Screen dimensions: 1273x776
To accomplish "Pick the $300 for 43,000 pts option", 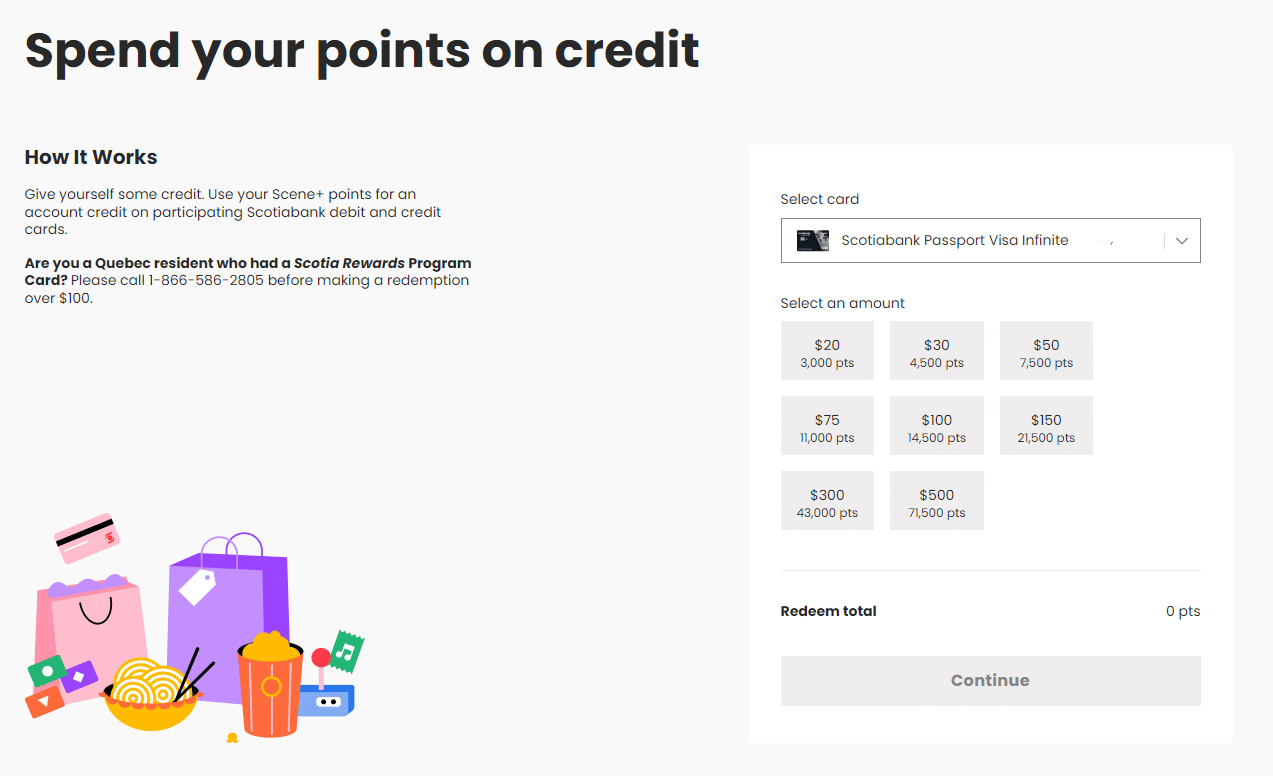I will coord(827,501).
